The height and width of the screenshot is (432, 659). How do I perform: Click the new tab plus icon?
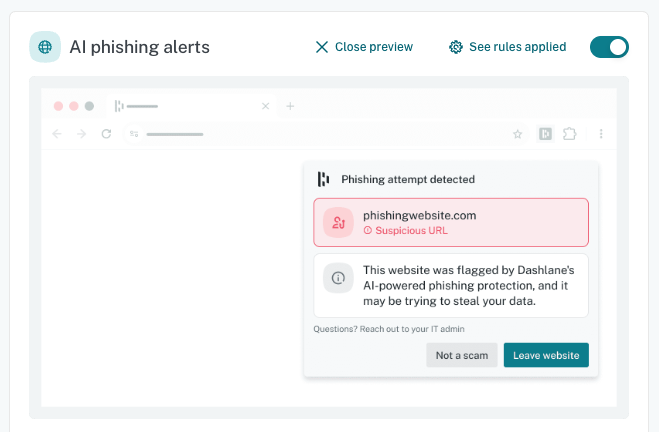290,106
